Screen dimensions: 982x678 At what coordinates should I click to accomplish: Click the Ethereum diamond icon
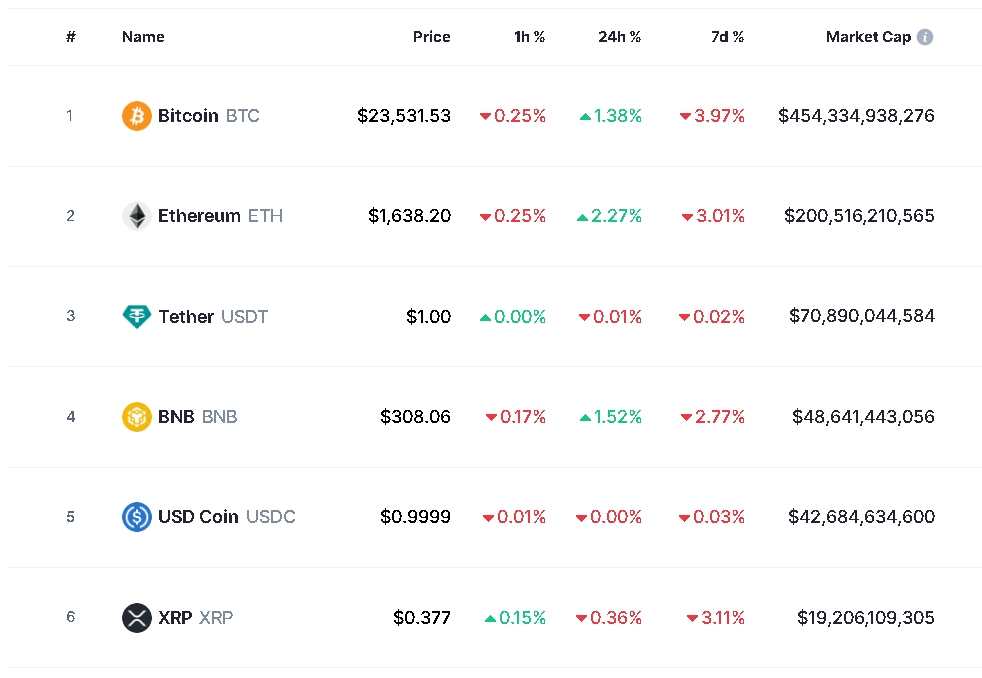click(x=137, y=216)
